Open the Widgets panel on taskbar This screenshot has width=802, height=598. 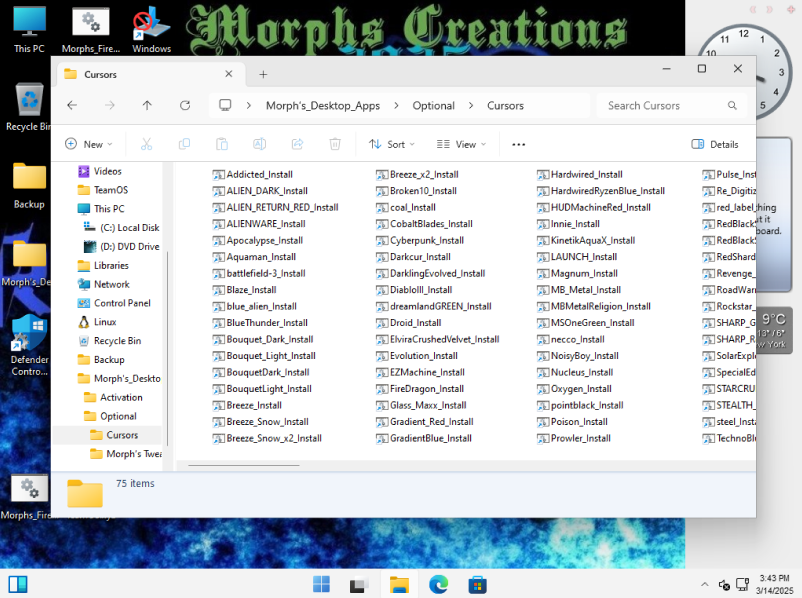pos(18,584)
